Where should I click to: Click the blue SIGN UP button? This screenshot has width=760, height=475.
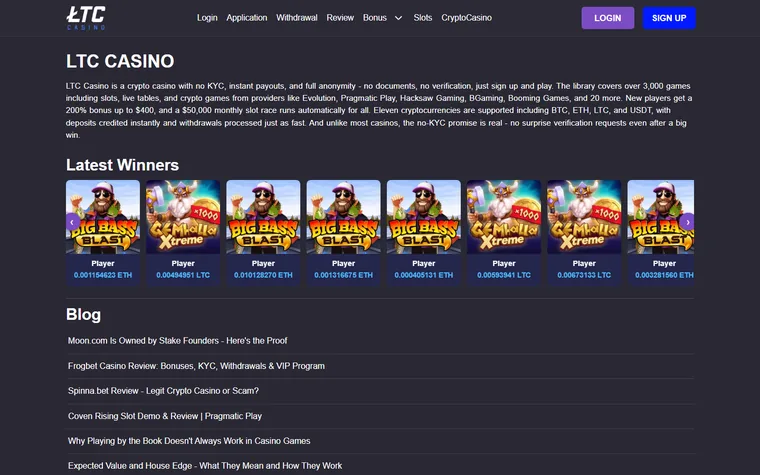[x=669, y=18]
